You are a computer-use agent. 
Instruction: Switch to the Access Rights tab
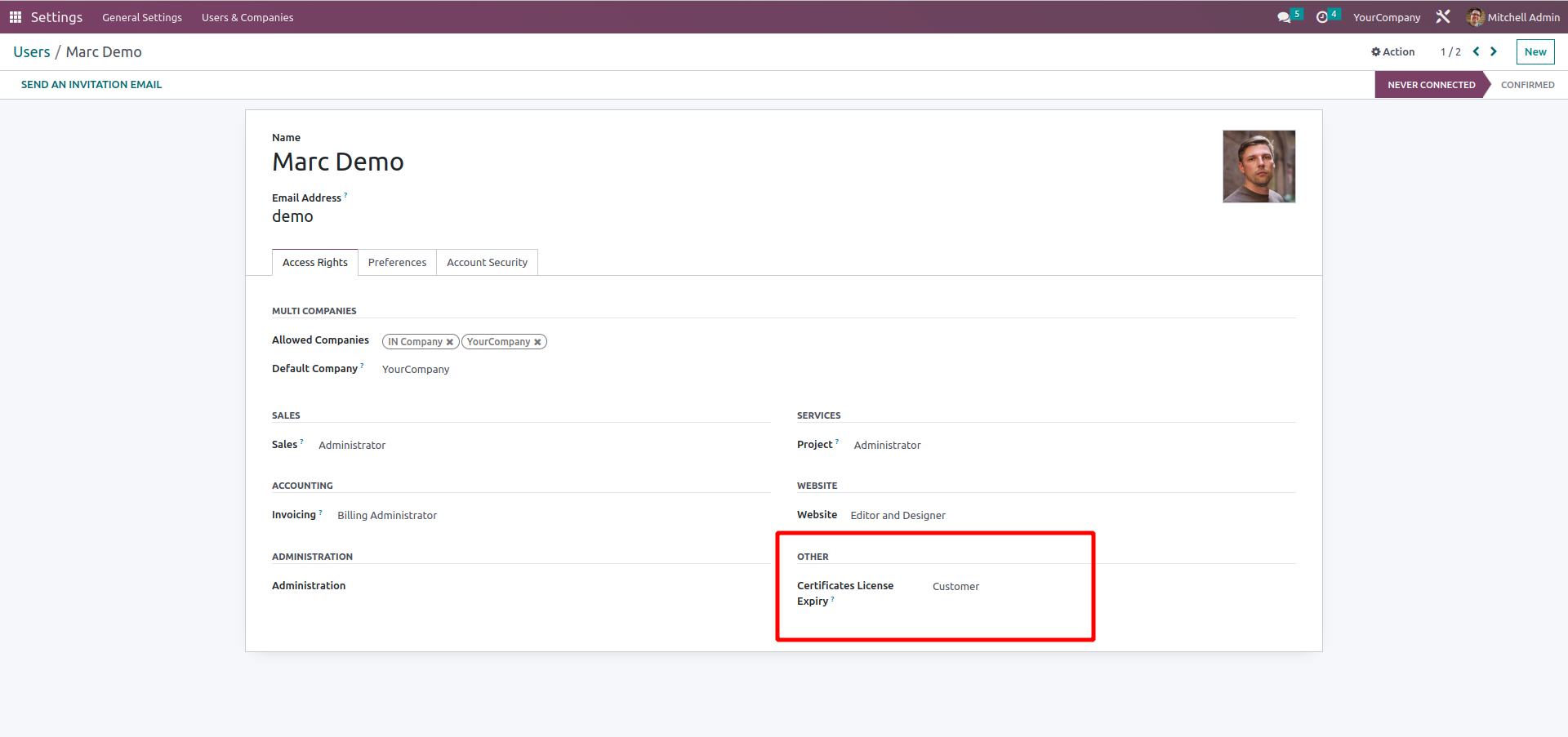[x=314, y=262]
